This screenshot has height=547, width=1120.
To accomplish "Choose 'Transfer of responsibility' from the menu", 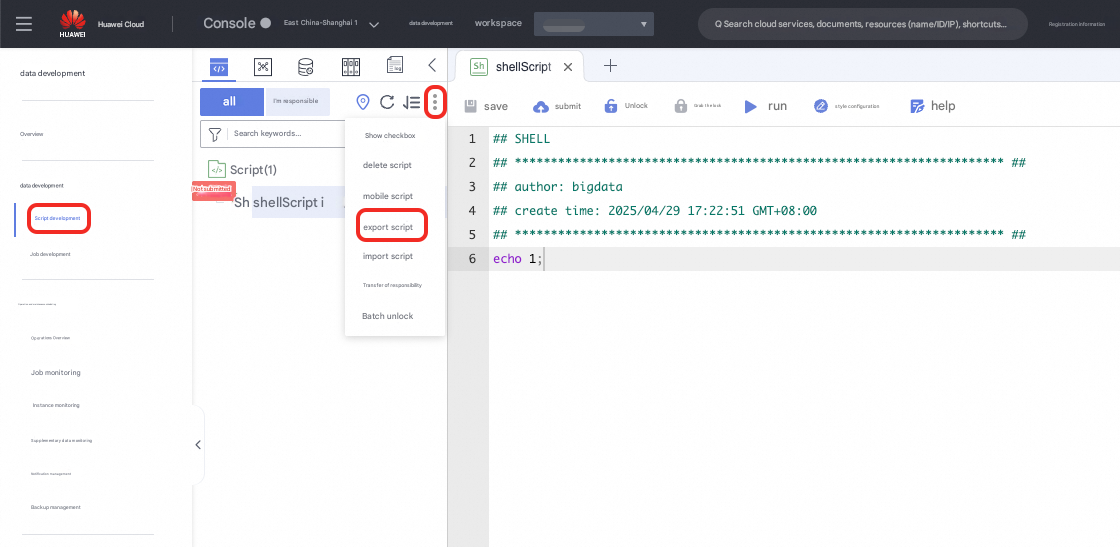I will pos(393,285).
